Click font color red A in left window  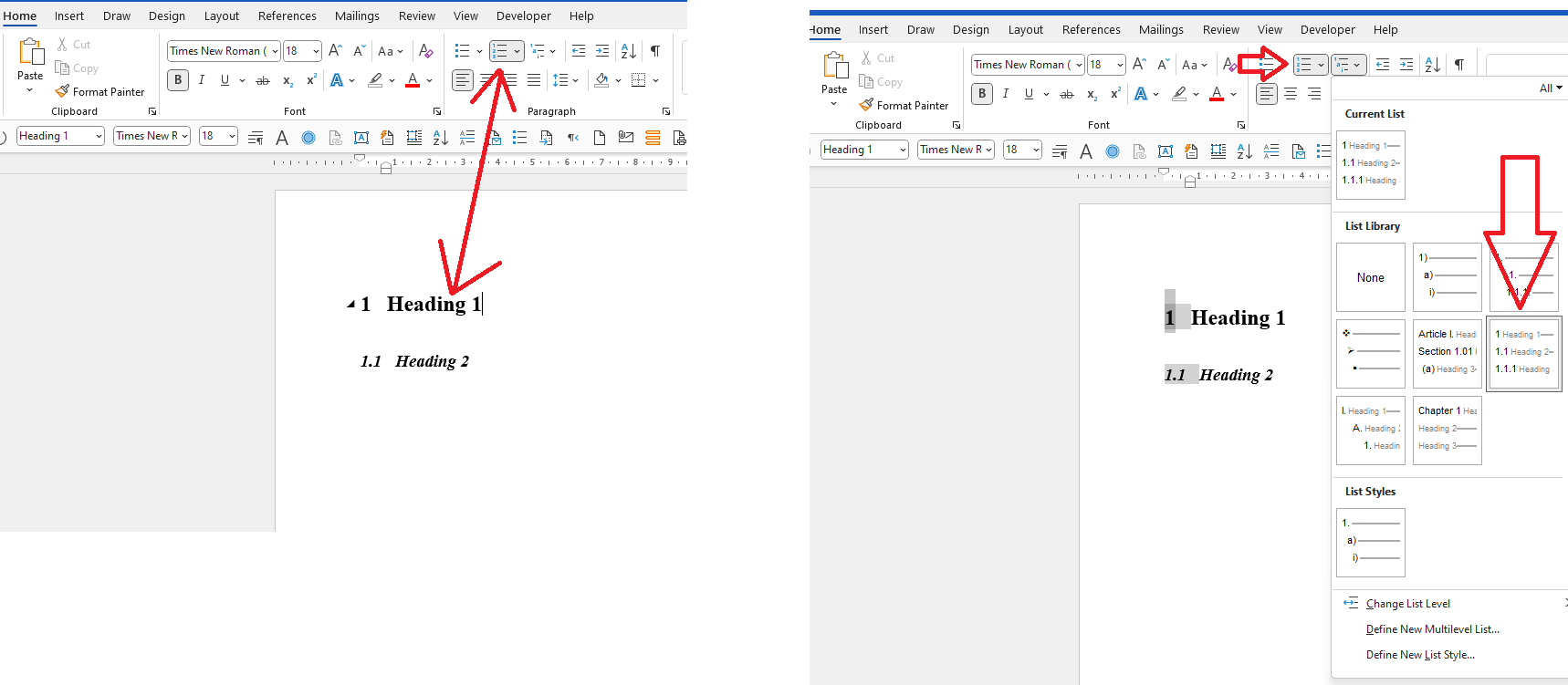[413, 80]
